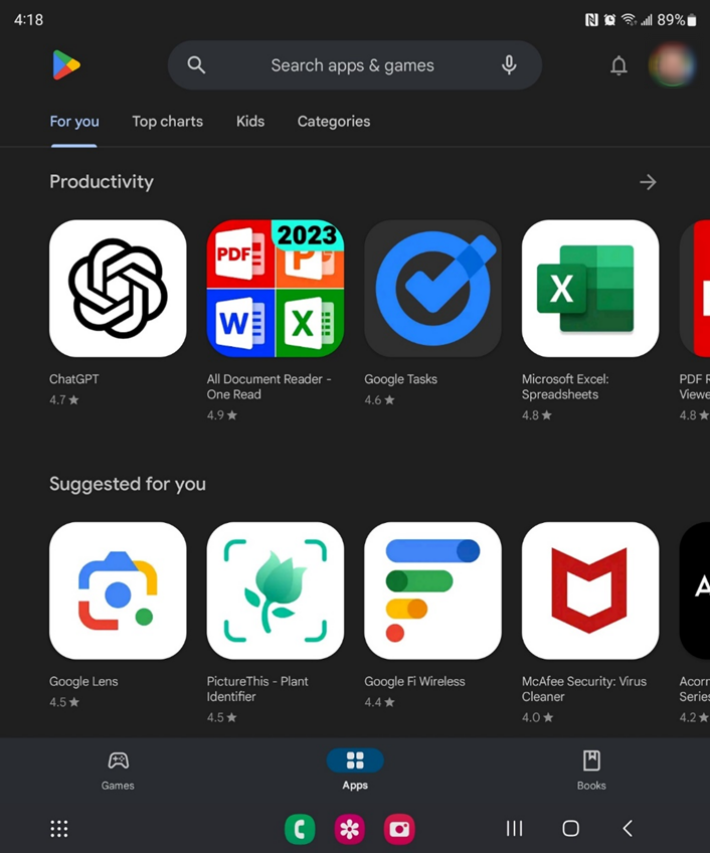This screenshot has height=853, width=710.
Task: Tap the search magnifier icon
Action: tap(196, 65)
